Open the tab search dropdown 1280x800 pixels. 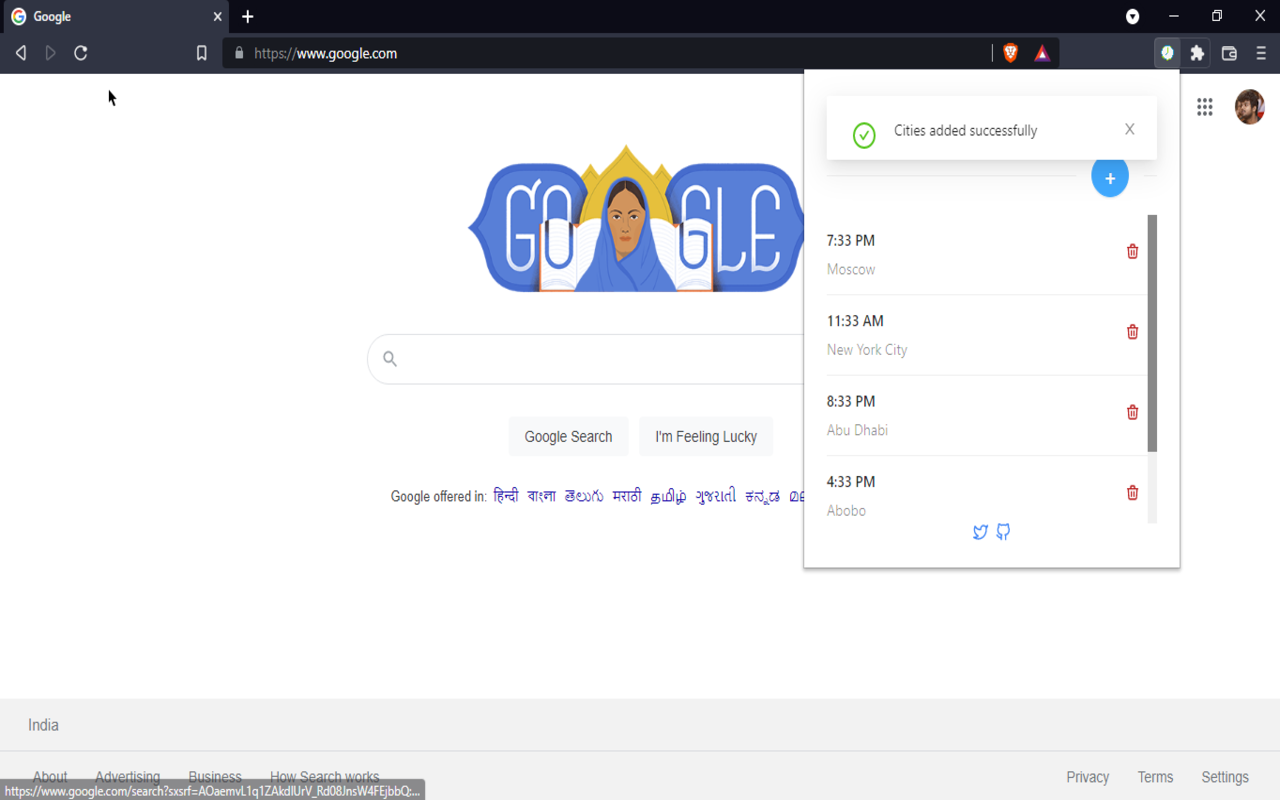(1132, 16)
